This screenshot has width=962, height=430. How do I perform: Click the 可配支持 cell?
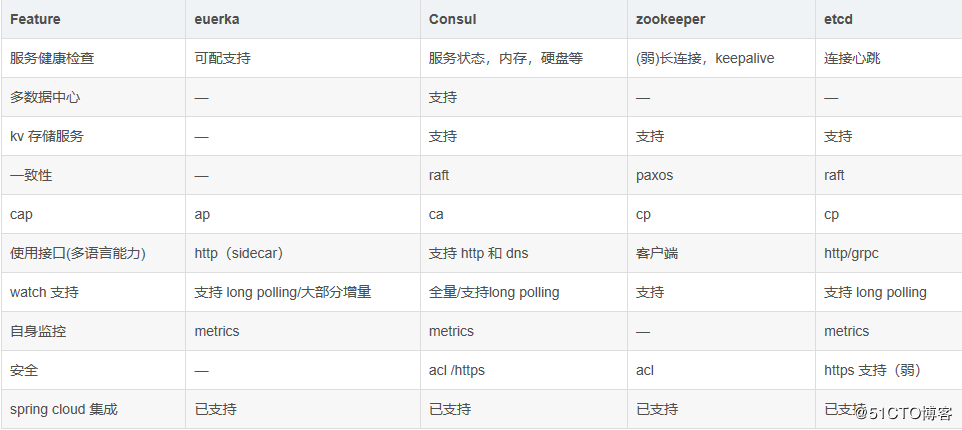pyautogui.click(x=222, y=58)
